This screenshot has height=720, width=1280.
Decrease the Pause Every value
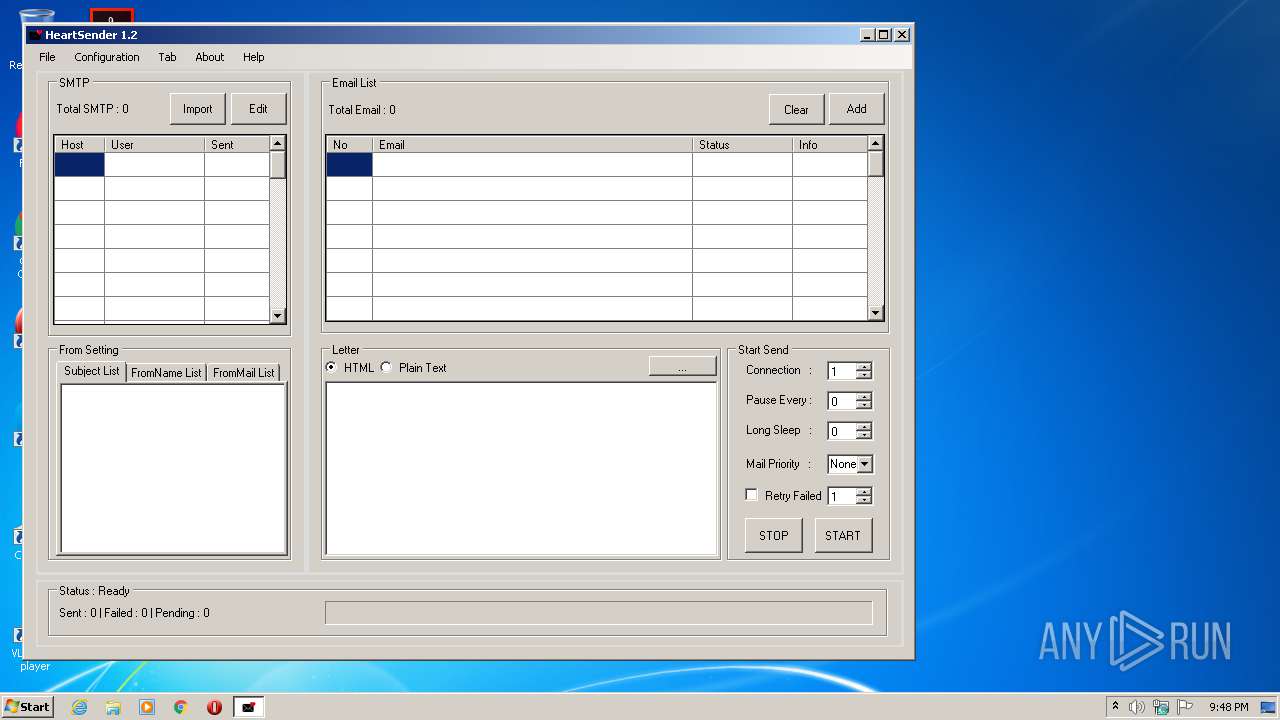(864, 405)
